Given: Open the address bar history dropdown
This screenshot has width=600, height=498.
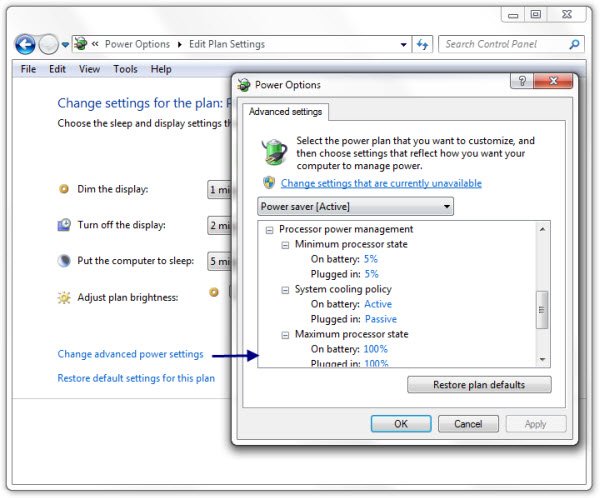Looking at the screenshot, I should [403, 45].
